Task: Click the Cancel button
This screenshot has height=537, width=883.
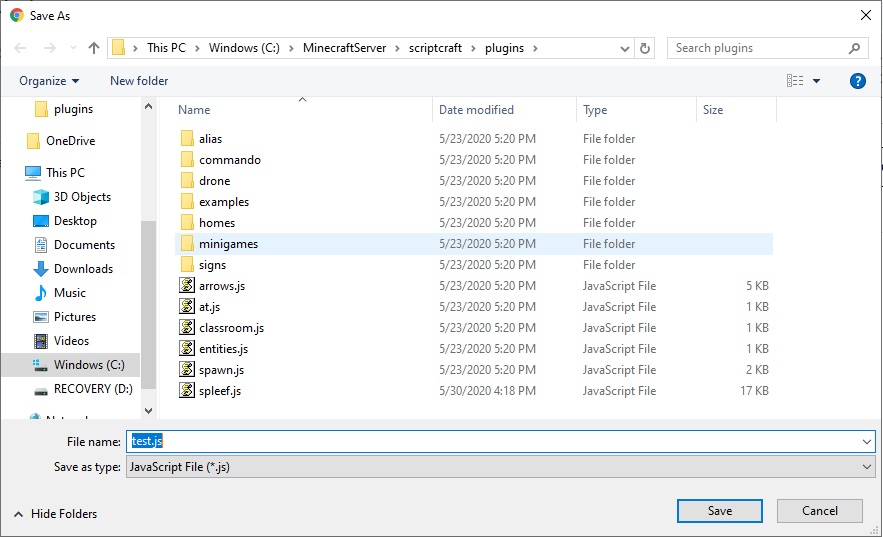Action: [x=820, y=511]
